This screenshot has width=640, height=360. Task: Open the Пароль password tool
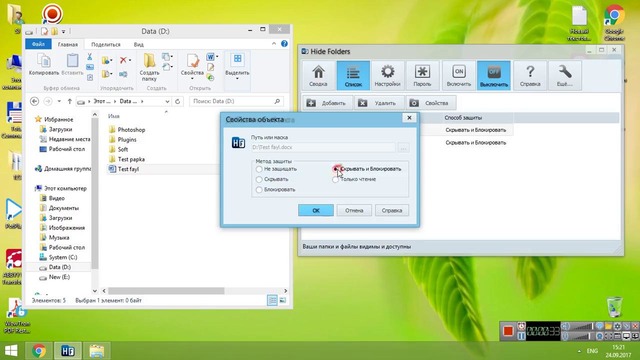(422, 76)
